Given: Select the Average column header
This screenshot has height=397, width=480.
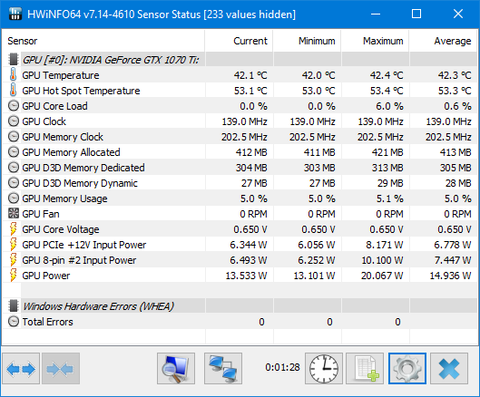Looking at the screenshot, I should pos(443,41).
